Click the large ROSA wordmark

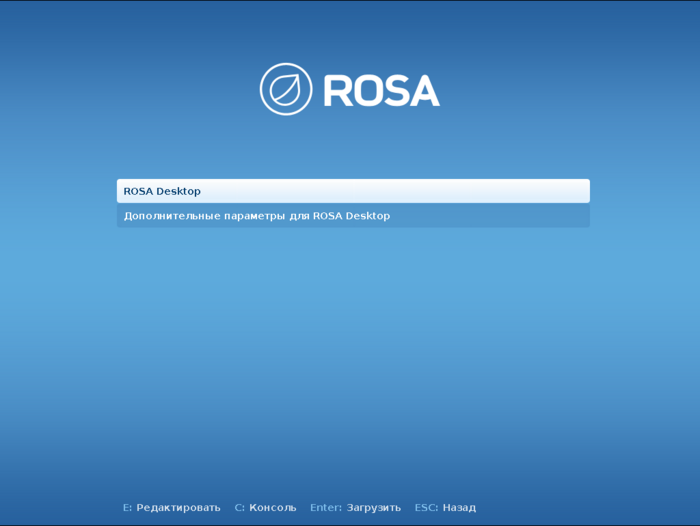[x=382, y=90]
